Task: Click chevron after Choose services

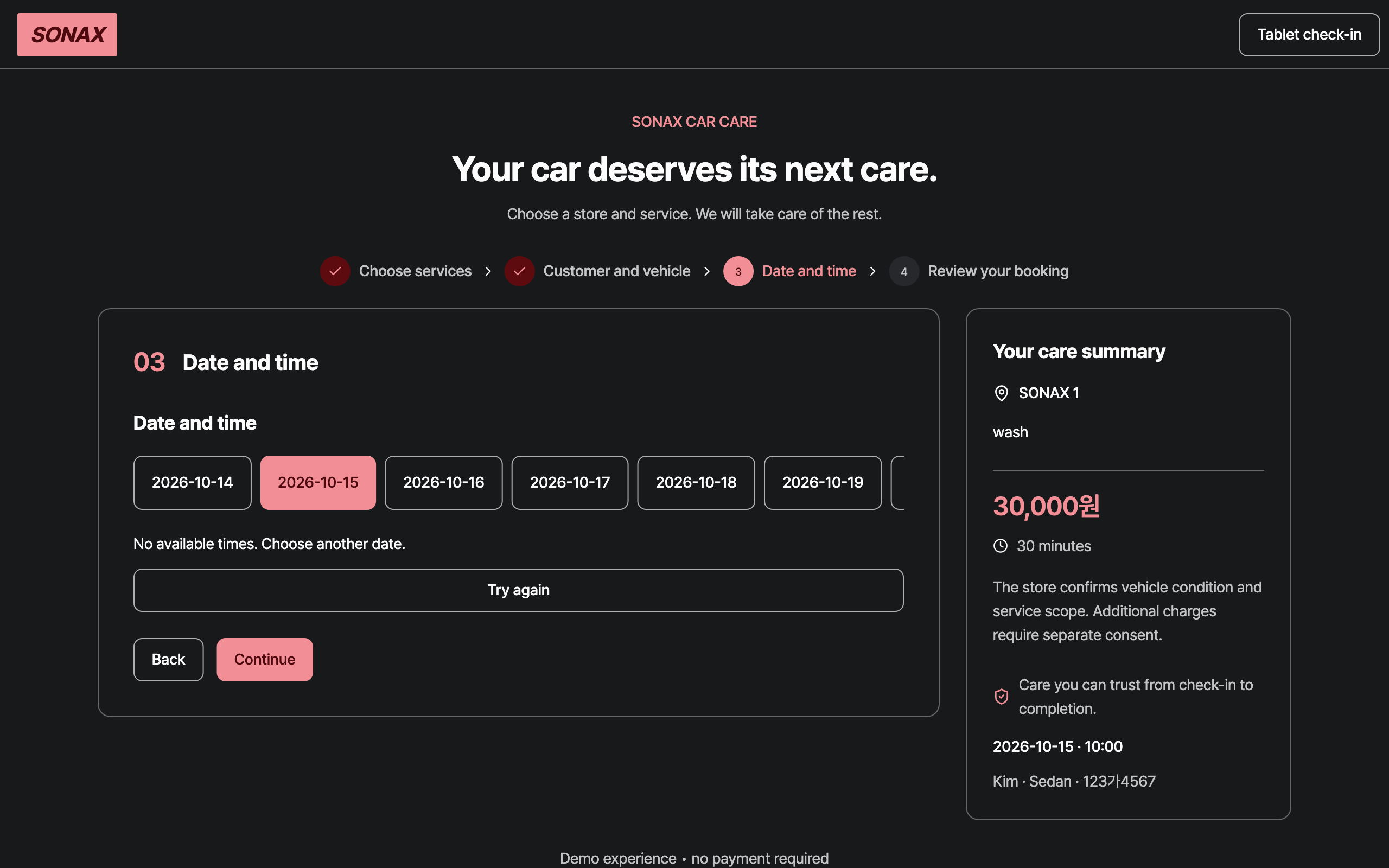Action: [488, 271]
